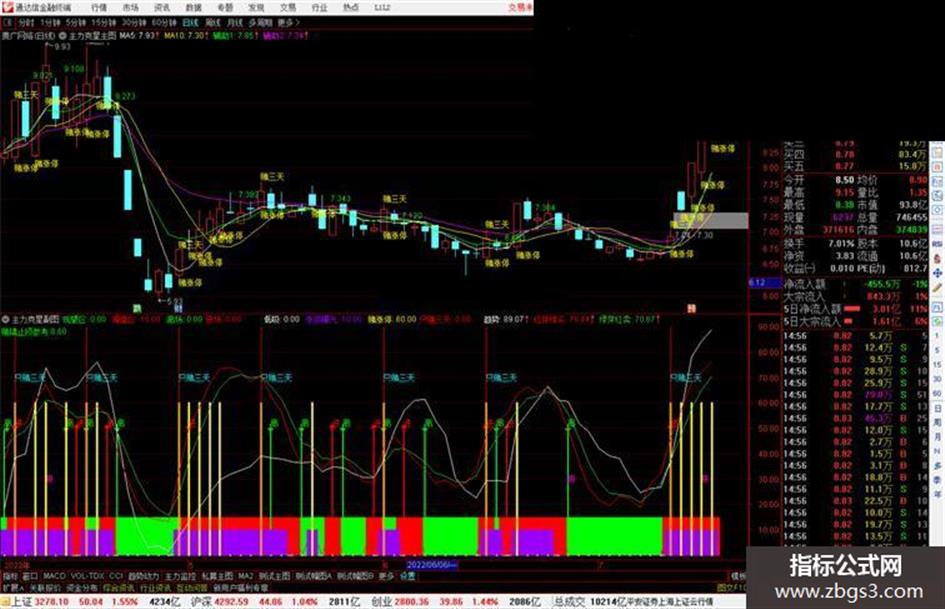The height and width of the screenshot is (609, 945).
Task: Select the 主力监控 indicator tab
Action: [x=180, y=576]
